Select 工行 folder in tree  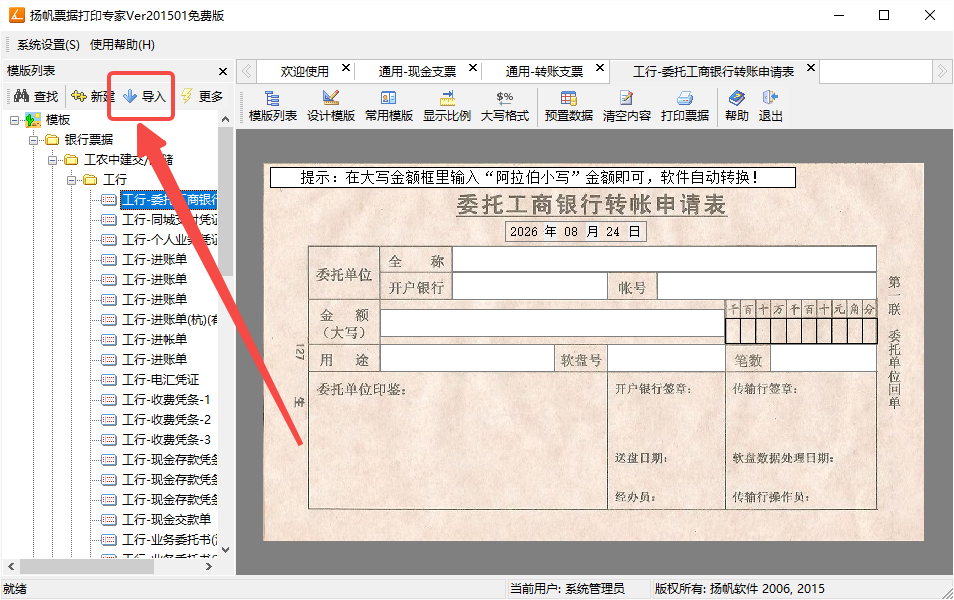pos(115,180)
